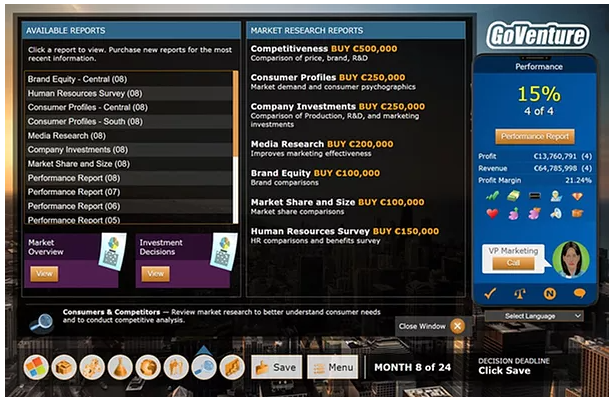Click the green money stack icon on phone
Viewport: 613px width, 401px height.
click(x=513, y=196)
